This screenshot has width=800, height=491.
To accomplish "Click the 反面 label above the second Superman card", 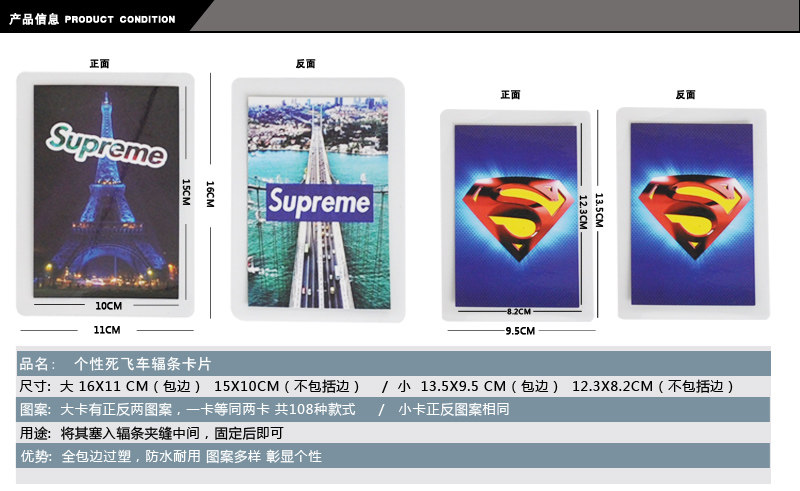I will point(686,95).
